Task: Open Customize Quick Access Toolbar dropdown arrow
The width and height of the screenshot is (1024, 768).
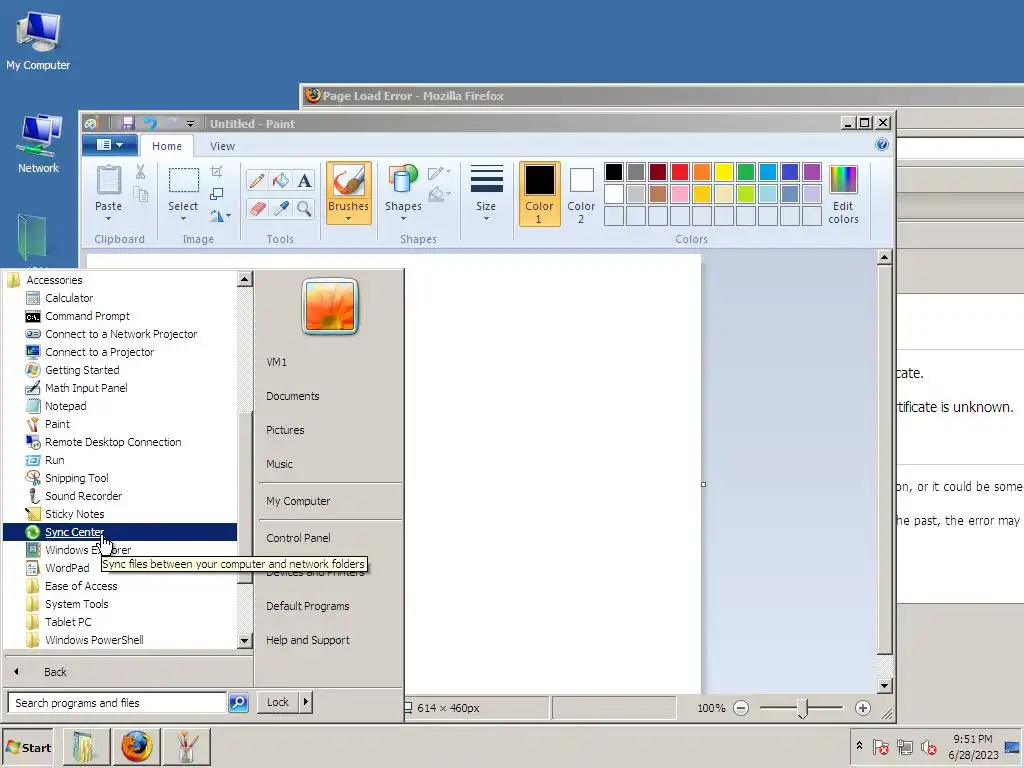Action: tap(190, 124)
